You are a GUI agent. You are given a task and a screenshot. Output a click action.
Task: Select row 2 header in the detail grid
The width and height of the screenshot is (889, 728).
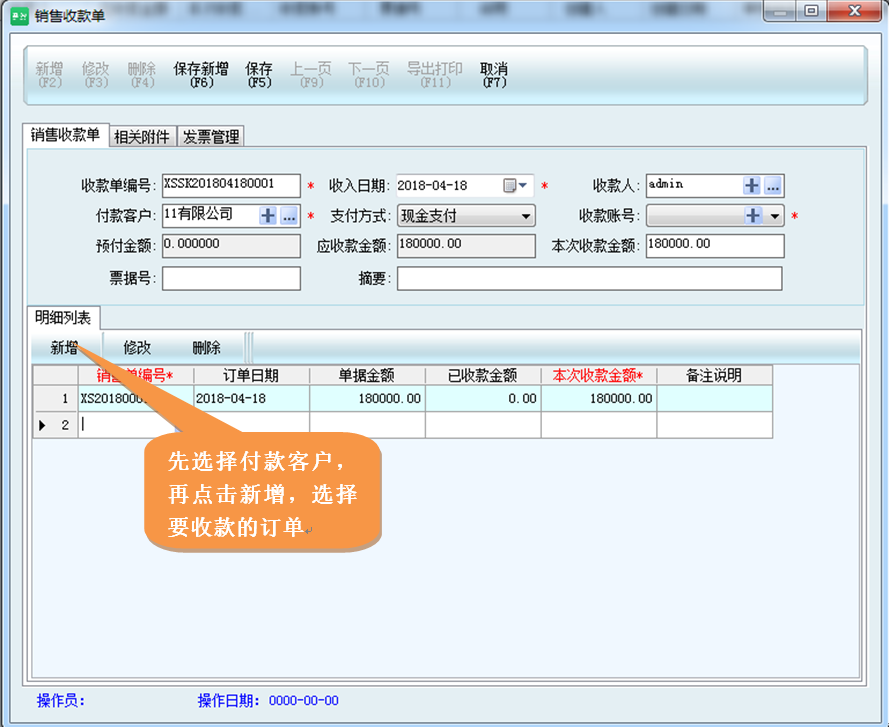pos(56,425)
